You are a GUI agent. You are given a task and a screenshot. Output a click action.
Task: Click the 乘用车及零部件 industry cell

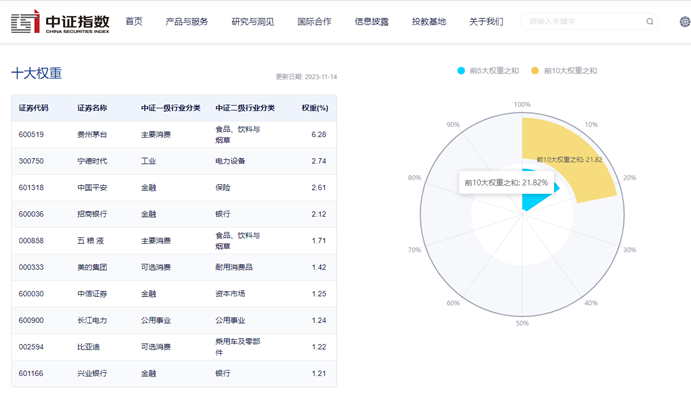pyautogui.click(x=238, y=347)
